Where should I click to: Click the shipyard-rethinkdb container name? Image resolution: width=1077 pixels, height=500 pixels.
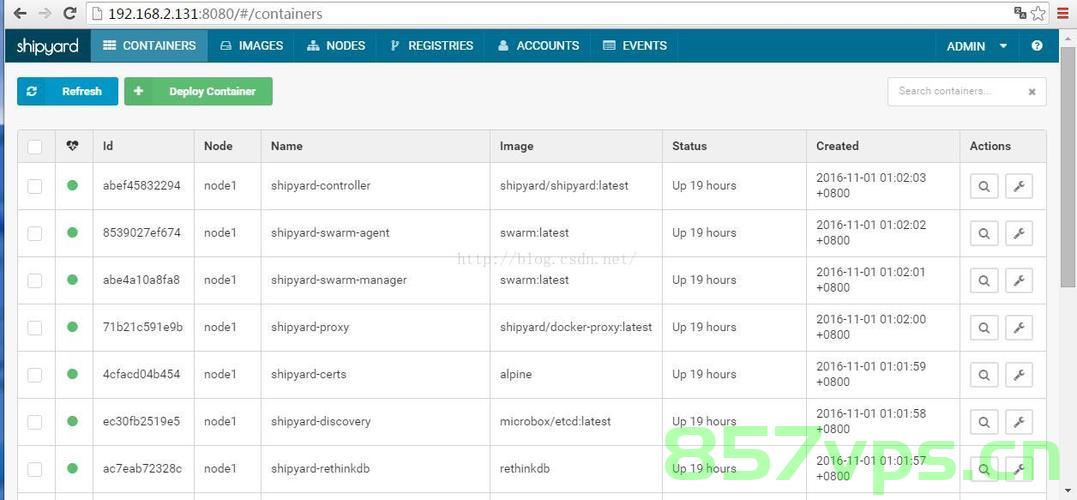pos(320,468)
